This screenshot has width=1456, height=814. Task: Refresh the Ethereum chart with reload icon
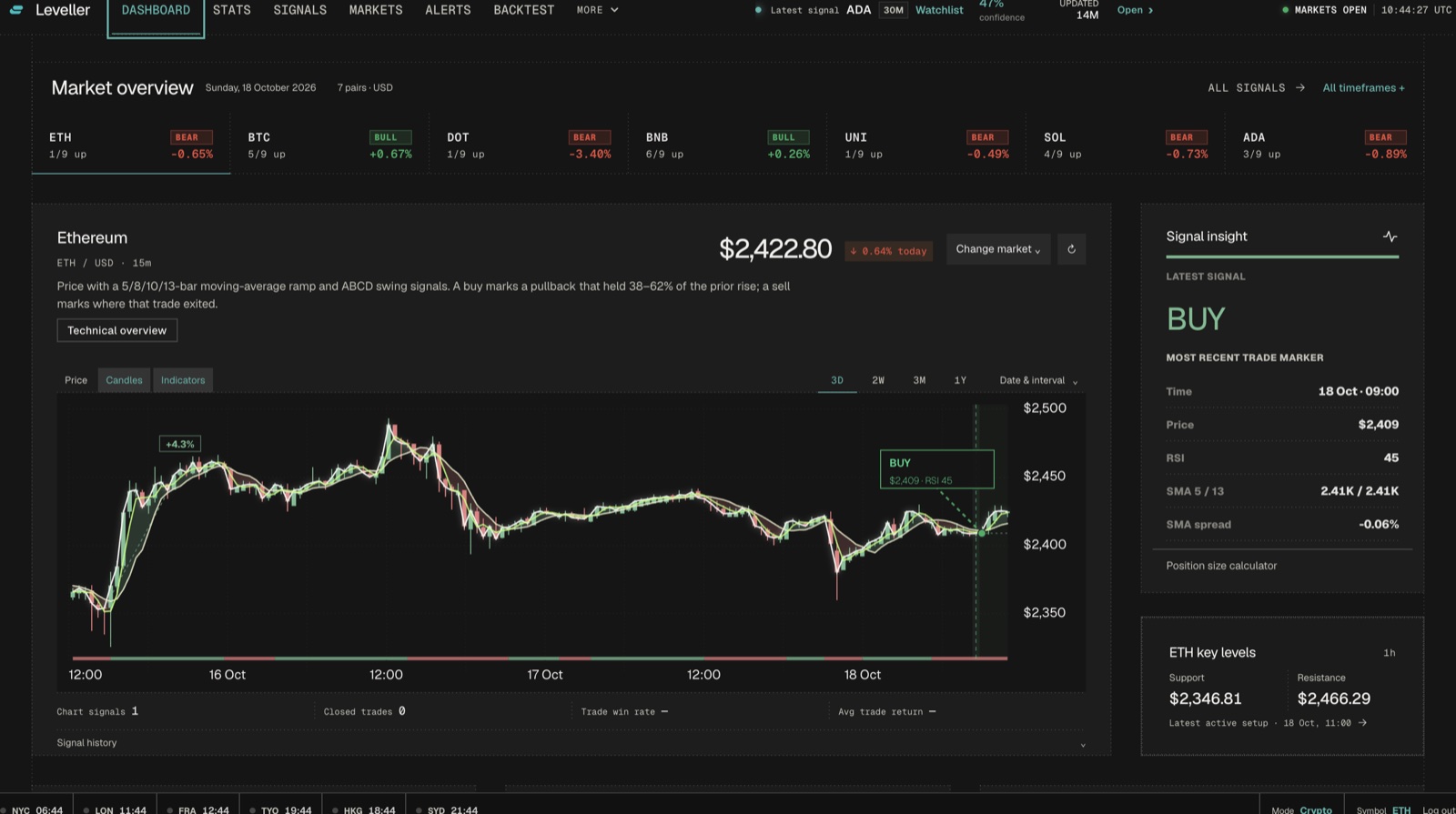click(x=1071, y=249)
